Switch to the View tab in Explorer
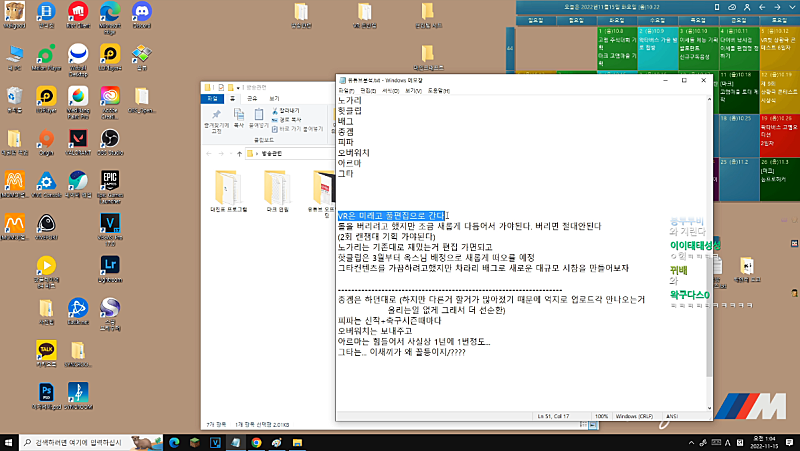The width and height of the screenshot is (800, 451). click(x=274, y=98)
